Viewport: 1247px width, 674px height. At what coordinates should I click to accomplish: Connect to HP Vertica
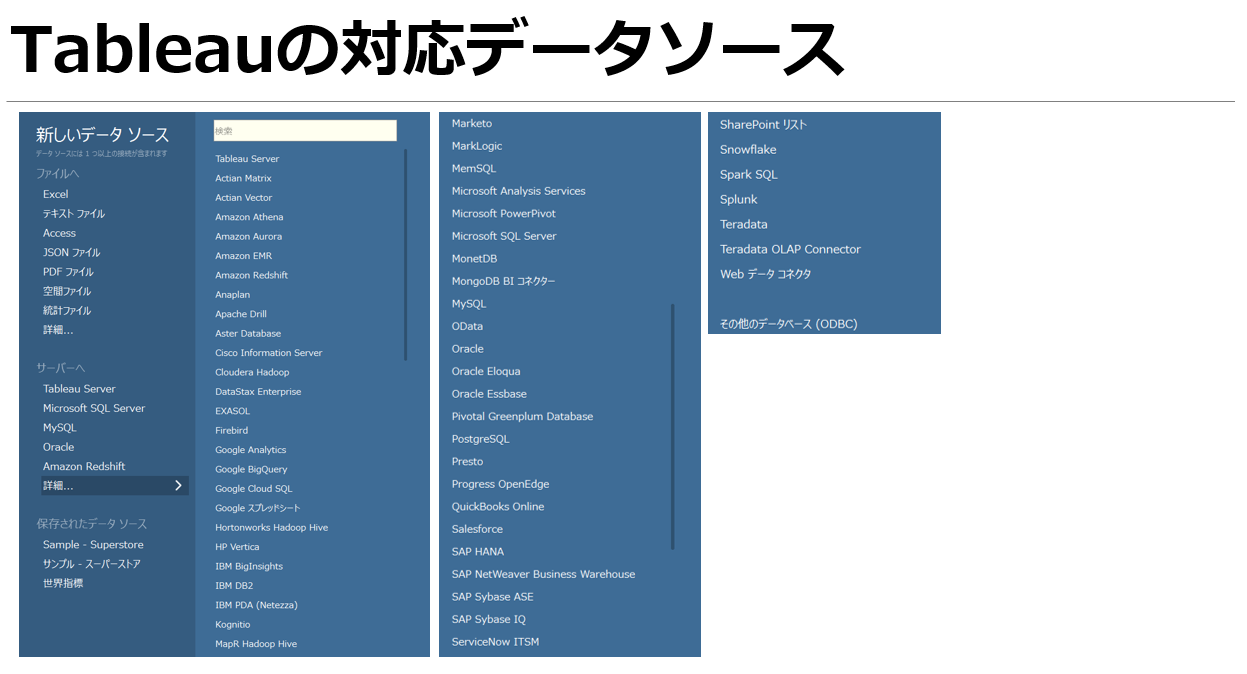tap(237, 547)
